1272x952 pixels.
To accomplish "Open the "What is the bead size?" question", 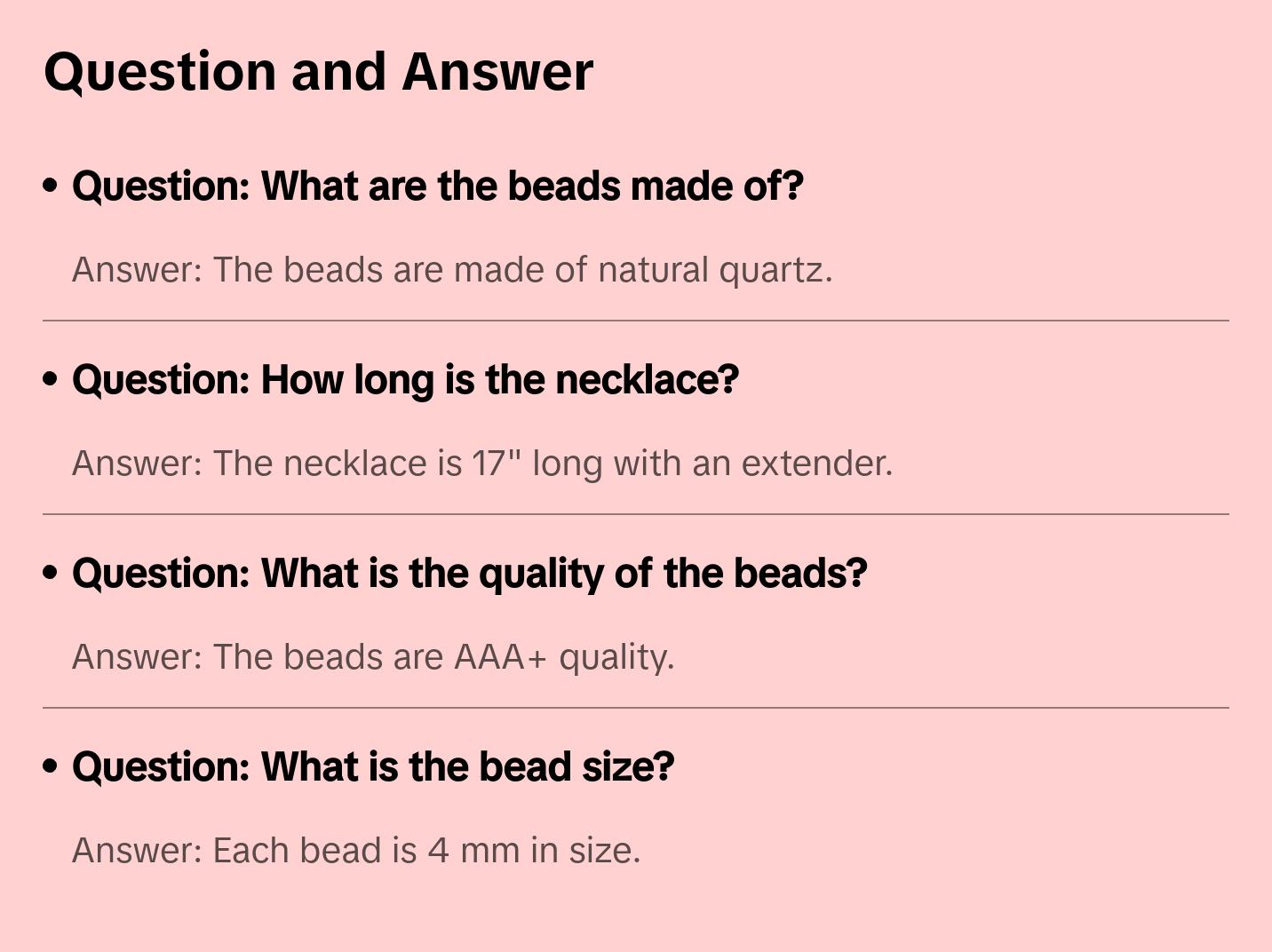I will (373, 767).
